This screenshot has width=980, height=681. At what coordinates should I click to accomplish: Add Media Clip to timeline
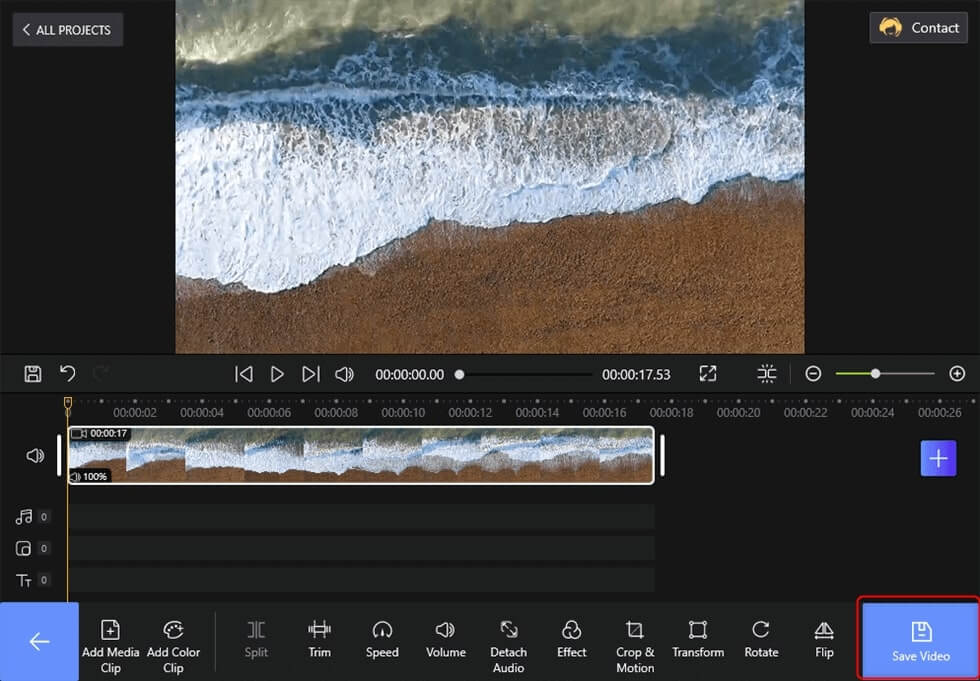(x=111, y=647)
